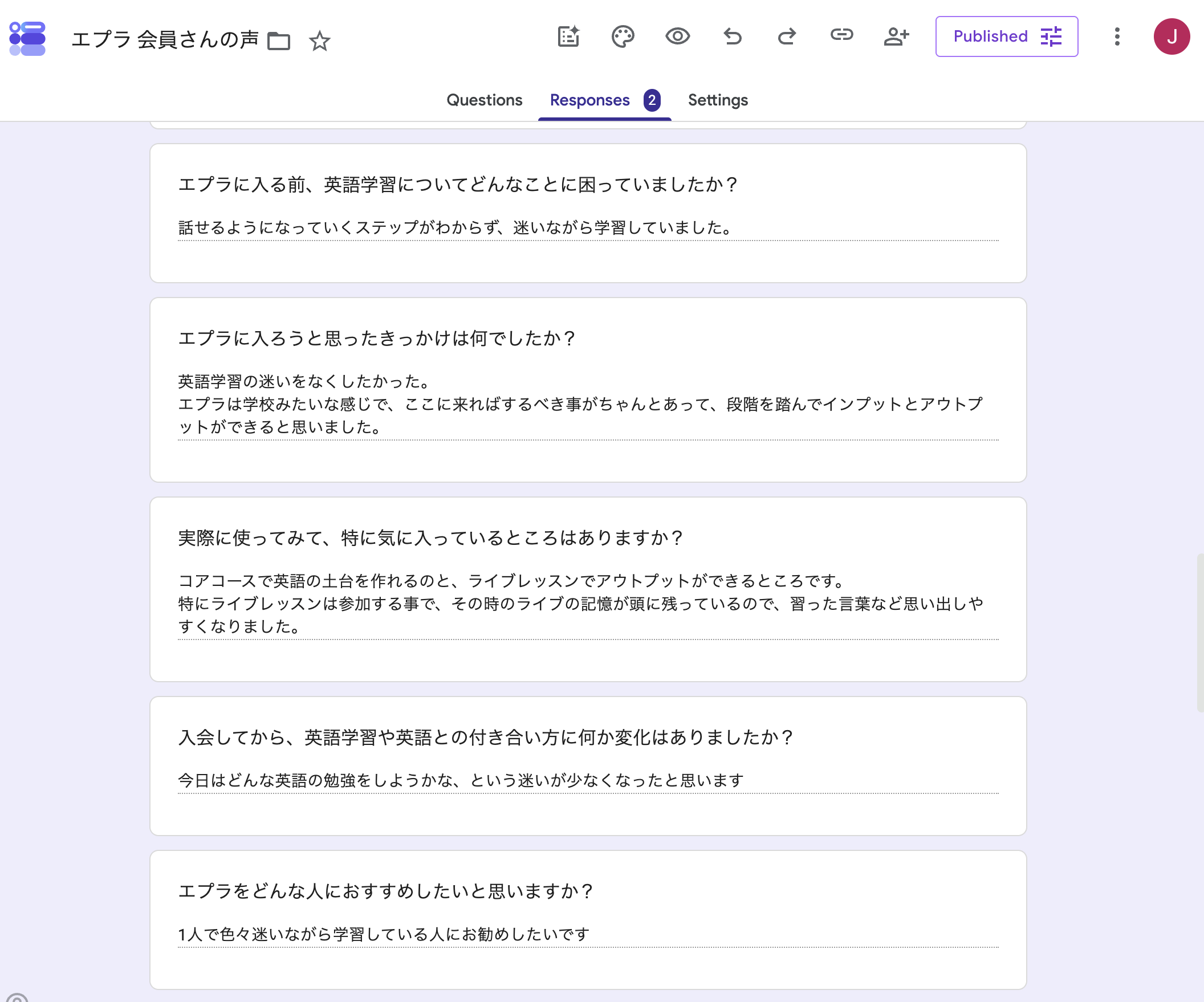Click answer 1人で色々迷いながら学習している人
Screen dimensions: 1204x1002
click(x=384, y=934)
